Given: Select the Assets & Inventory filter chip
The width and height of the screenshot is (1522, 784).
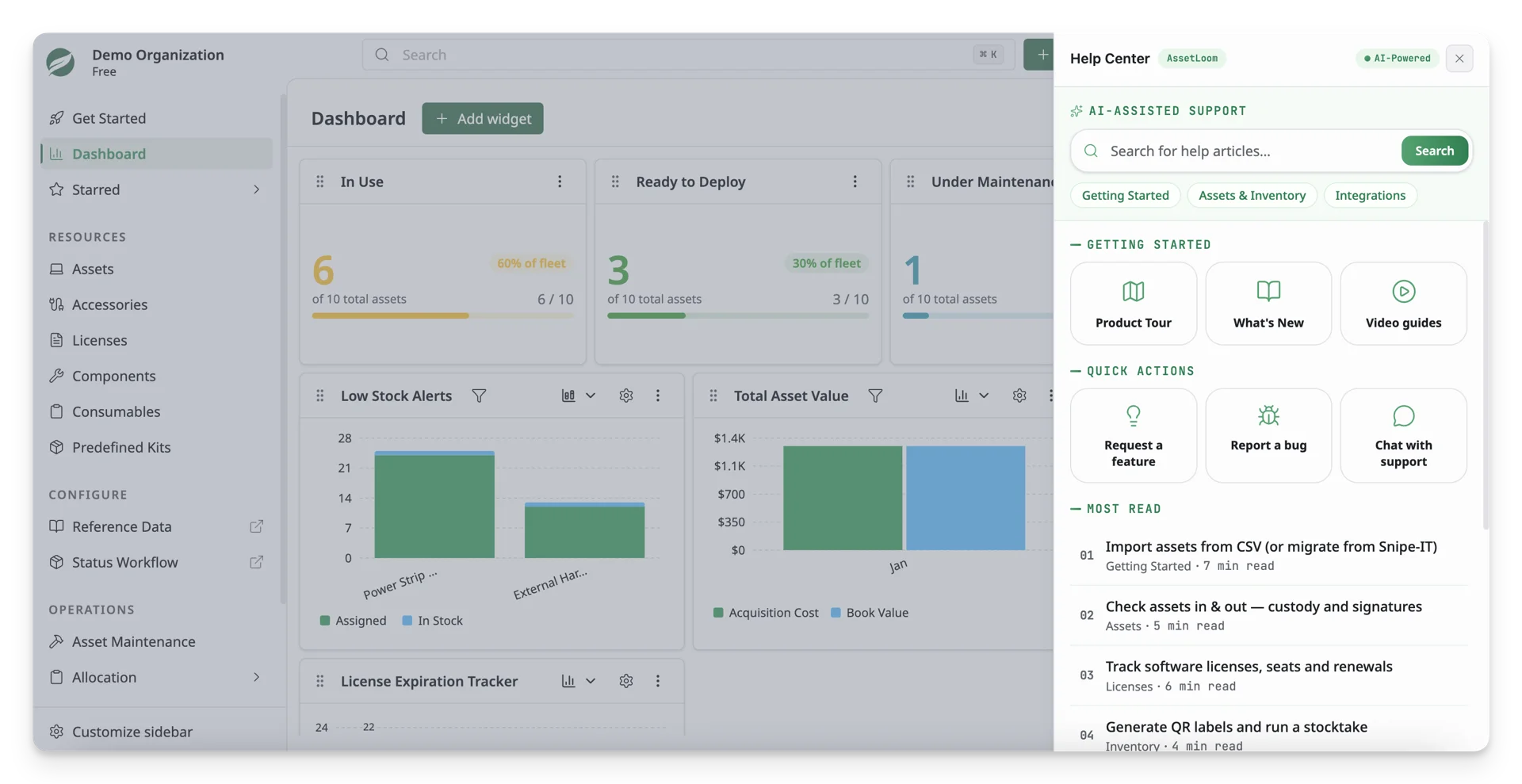Looking at the screenshot, I should pyautogui.click(x=1252, y=195).
